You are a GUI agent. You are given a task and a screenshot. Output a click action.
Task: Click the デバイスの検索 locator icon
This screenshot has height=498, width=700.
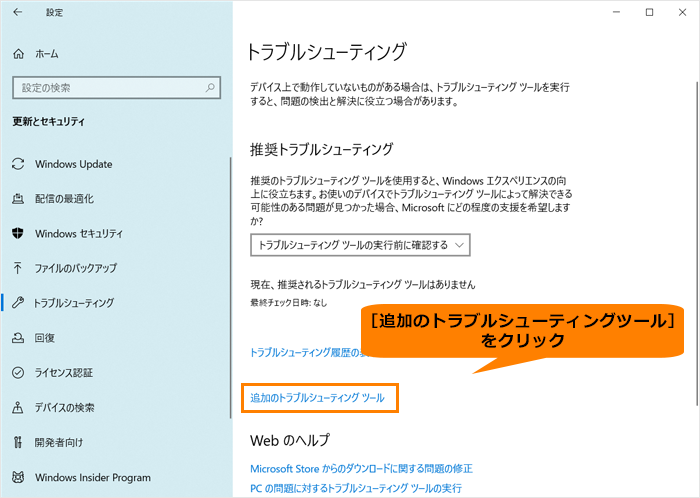click(18, 407)
